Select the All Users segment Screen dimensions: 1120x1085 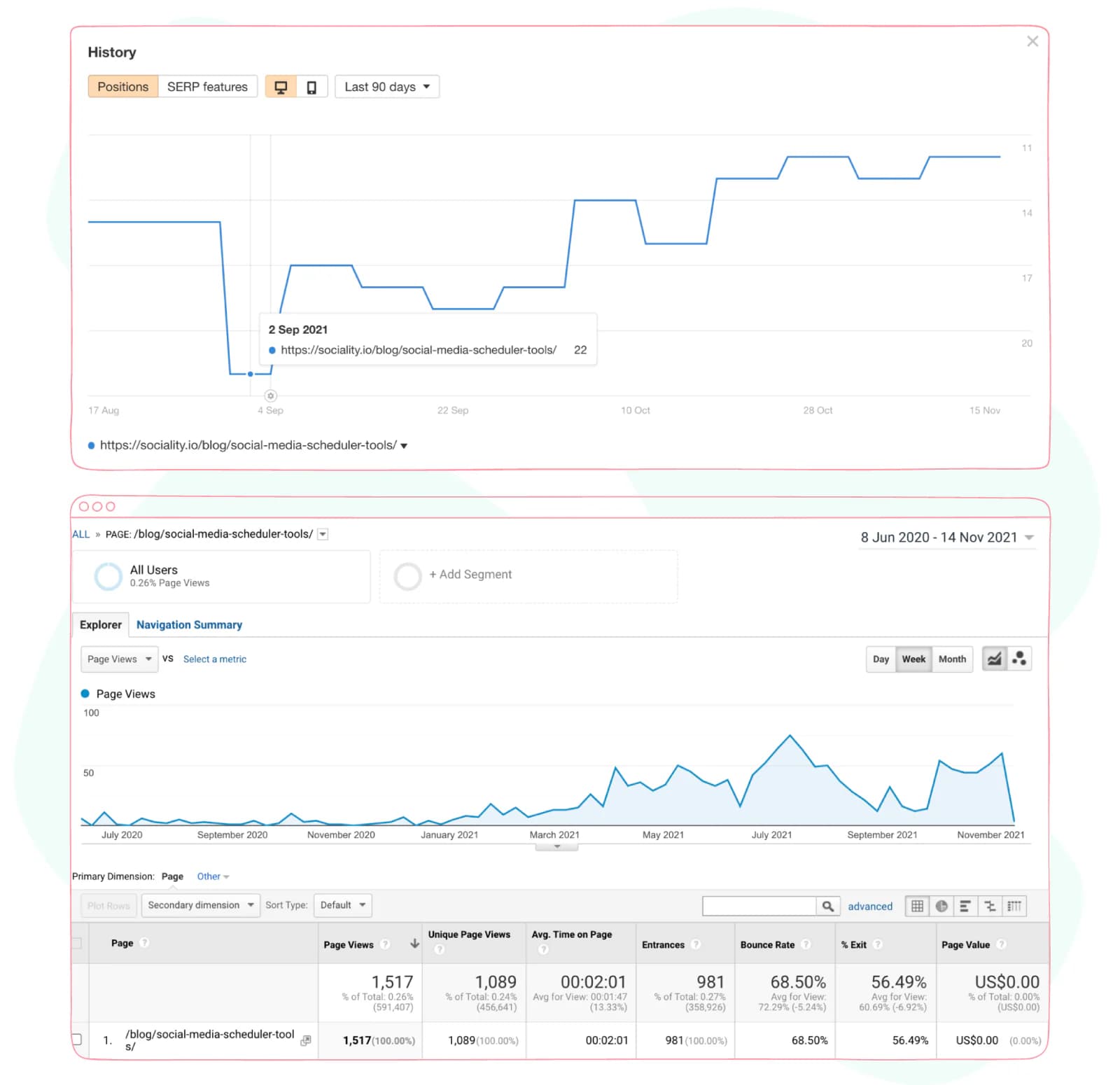(x=221, y=576)
